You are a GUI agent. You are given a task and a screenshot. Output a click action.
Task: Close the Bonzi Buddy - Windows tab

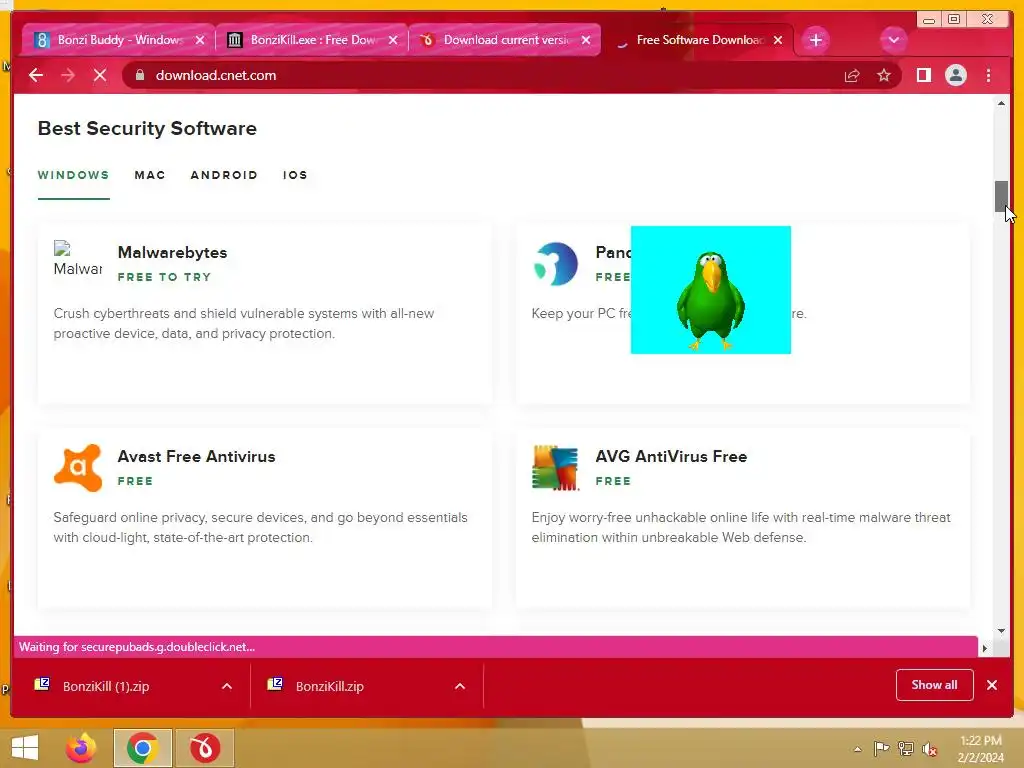click(200, 40)
